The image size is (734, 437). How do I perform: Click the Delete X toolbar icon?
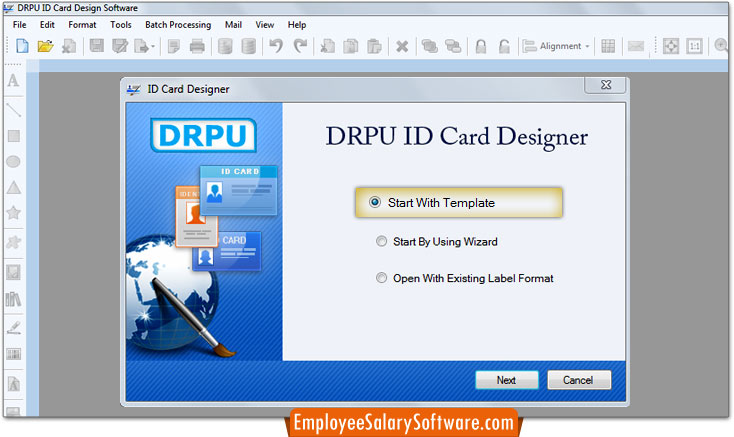(x=402, y=46)
